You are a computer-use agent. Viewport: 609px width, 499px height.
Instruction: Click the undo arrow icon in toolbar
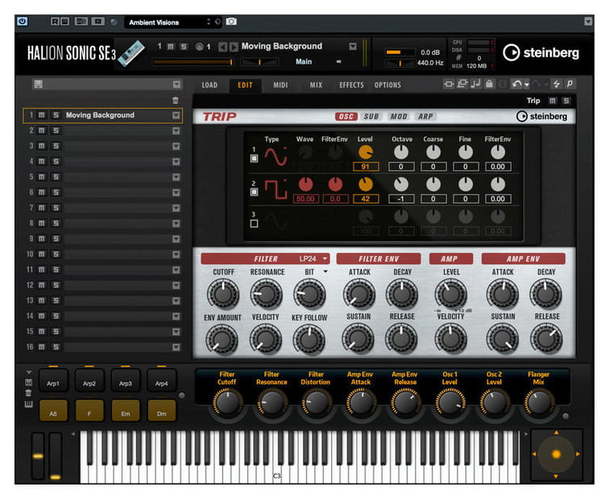517,83
